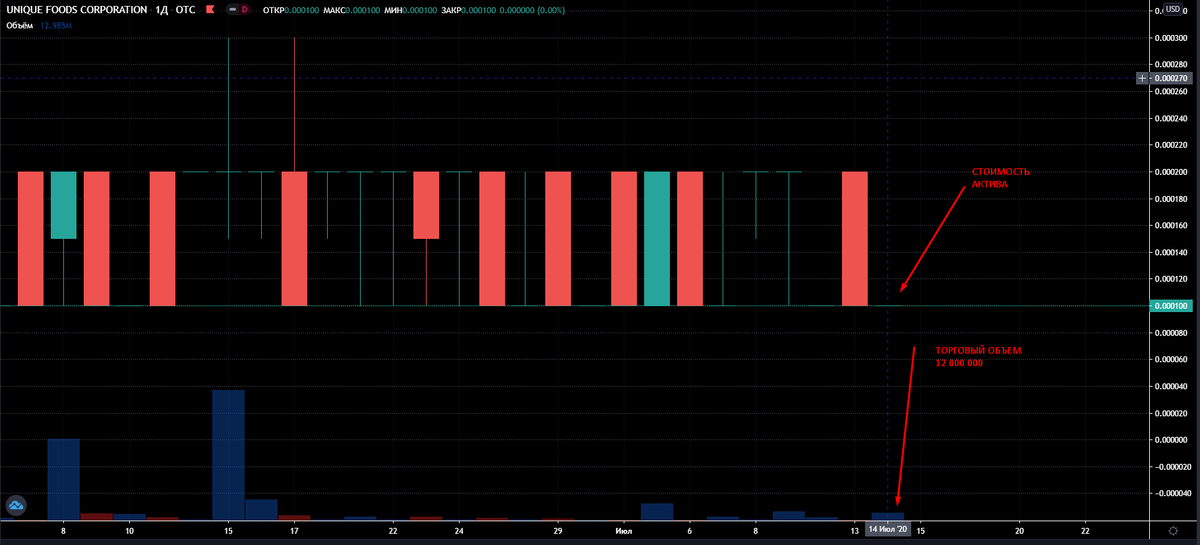Click the red candle with tall upper wick
1200x545 pixels.
point(294,238)
